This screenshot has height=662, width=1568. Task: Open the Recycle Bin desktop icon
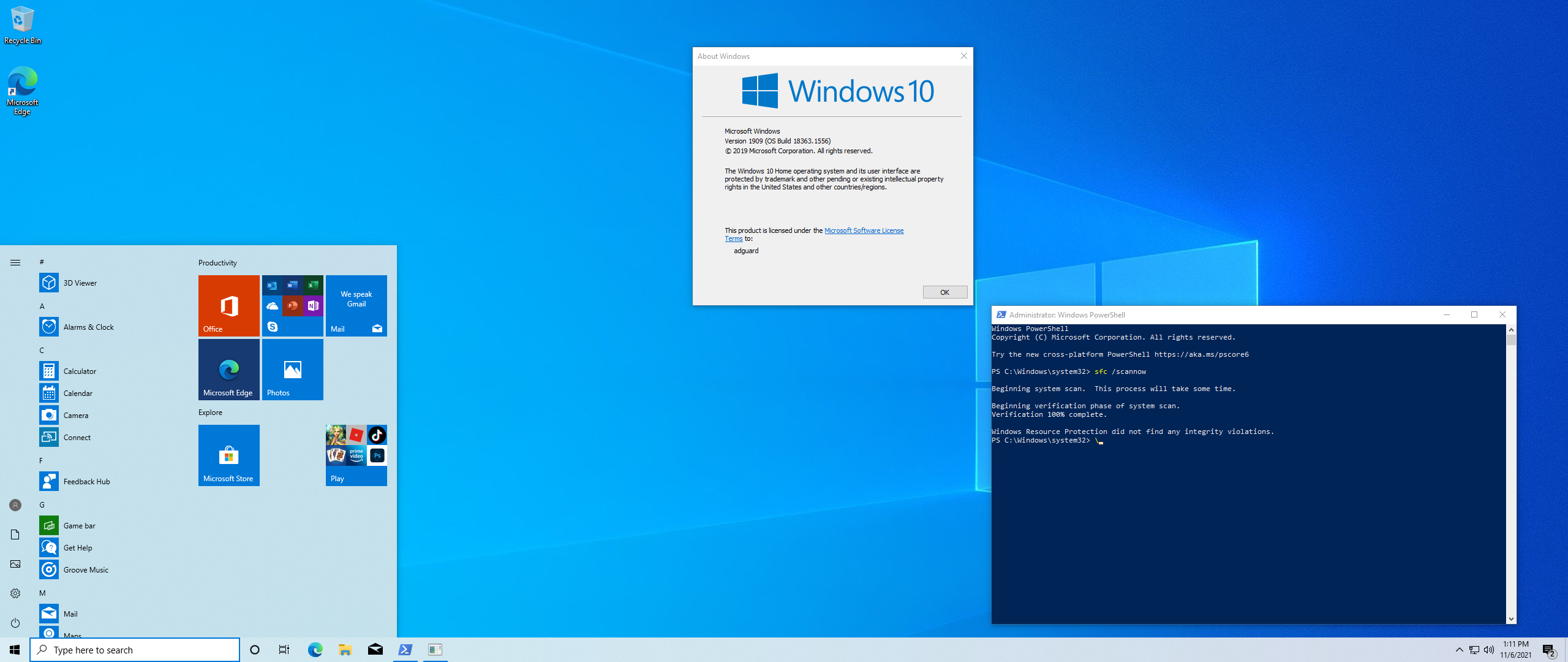pyautogui.click(x=23, y=25)
